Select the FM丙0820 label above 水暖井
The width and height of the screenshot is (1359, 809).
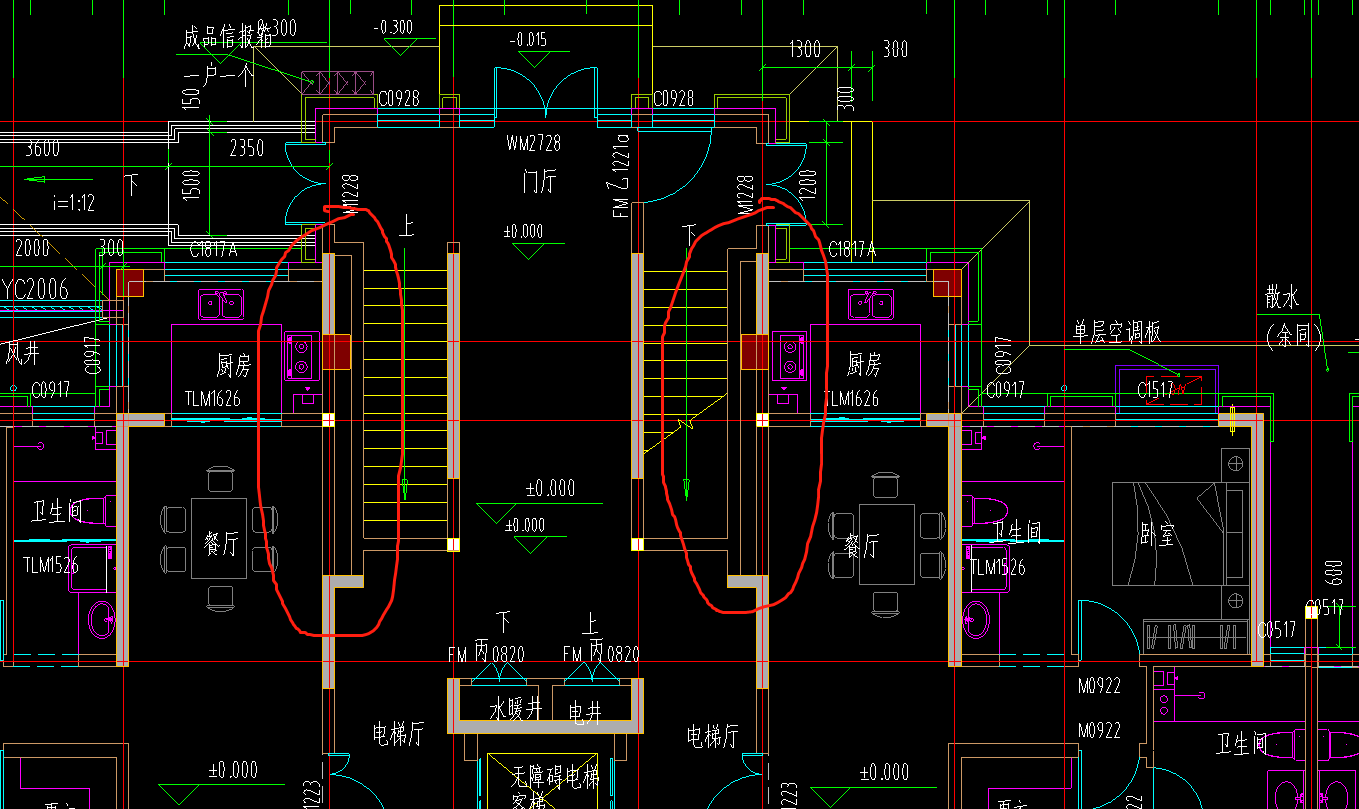pyautogui.click(x=486, y=654)
